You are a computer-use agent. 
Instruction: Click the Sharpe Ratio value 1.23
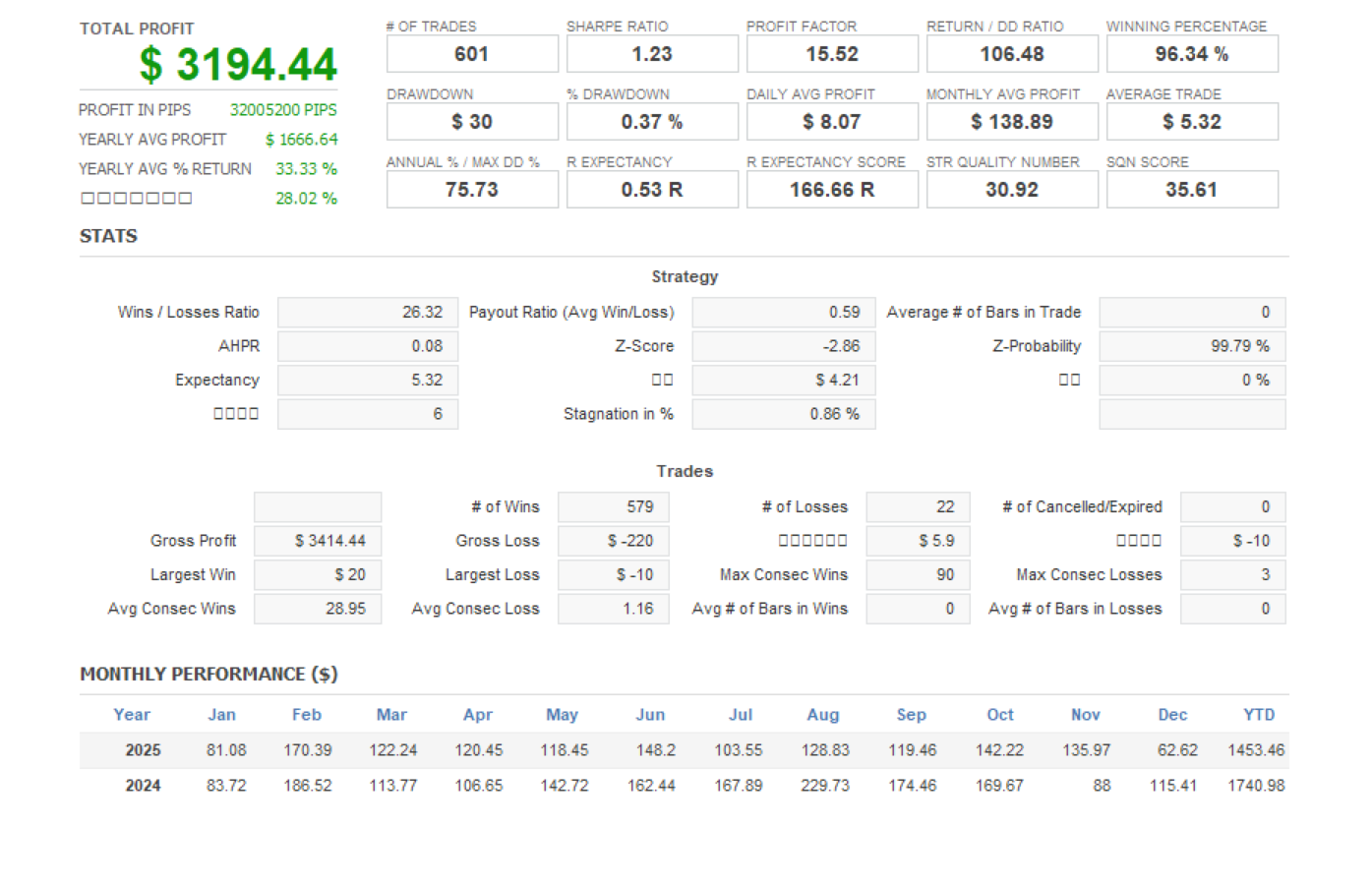click(x=652, y=54)
